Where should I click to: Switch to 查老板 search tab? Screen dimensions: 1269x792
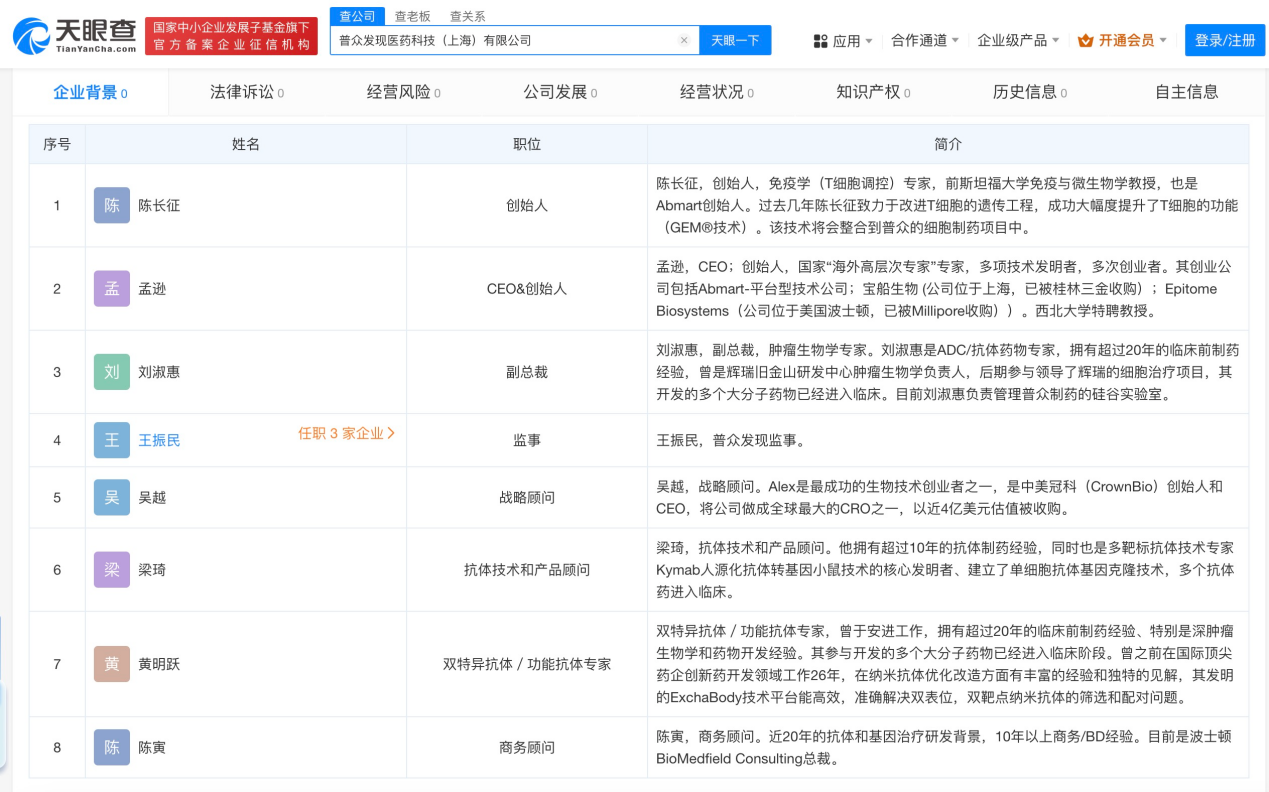tap(412, 16)
